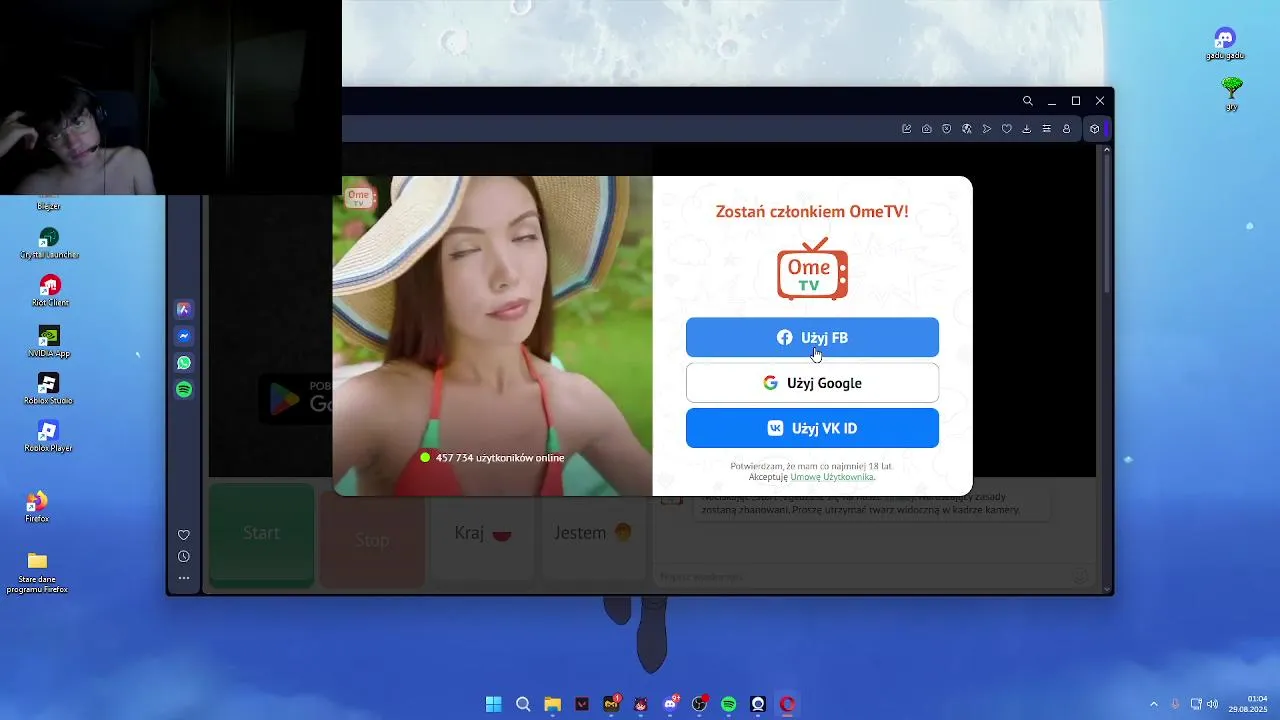Open the translate page globe icon
The image size is (1280, 720).
967,129
